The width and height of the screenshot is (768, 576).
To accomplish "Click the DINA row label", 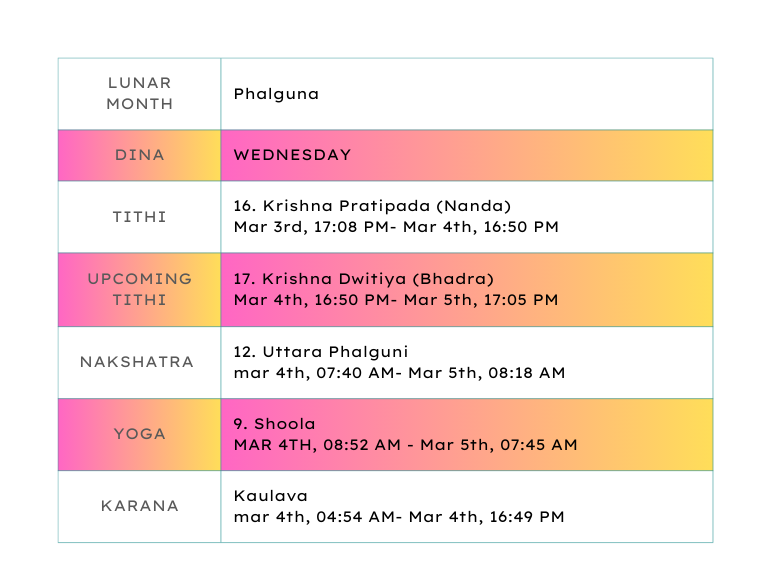I will coord(139,155).
